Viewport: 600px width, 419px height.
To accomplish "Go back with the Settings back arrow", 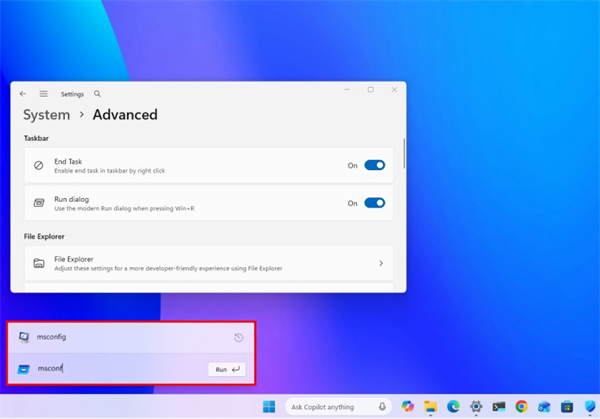I will 23,94.
